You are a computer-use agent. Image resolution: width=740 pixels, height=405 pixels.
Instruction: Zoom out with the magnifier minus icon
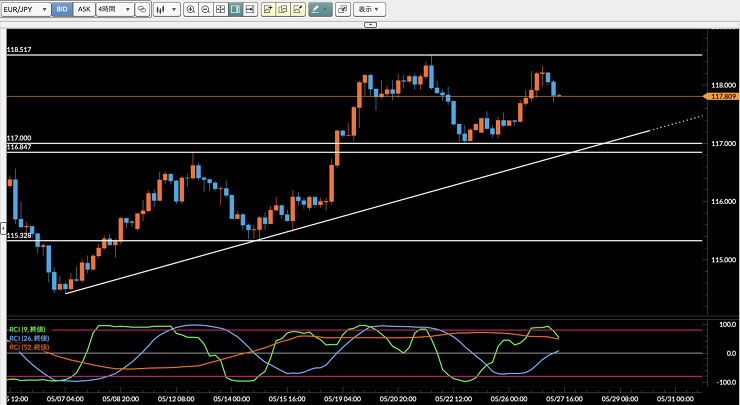coord(205,9)
